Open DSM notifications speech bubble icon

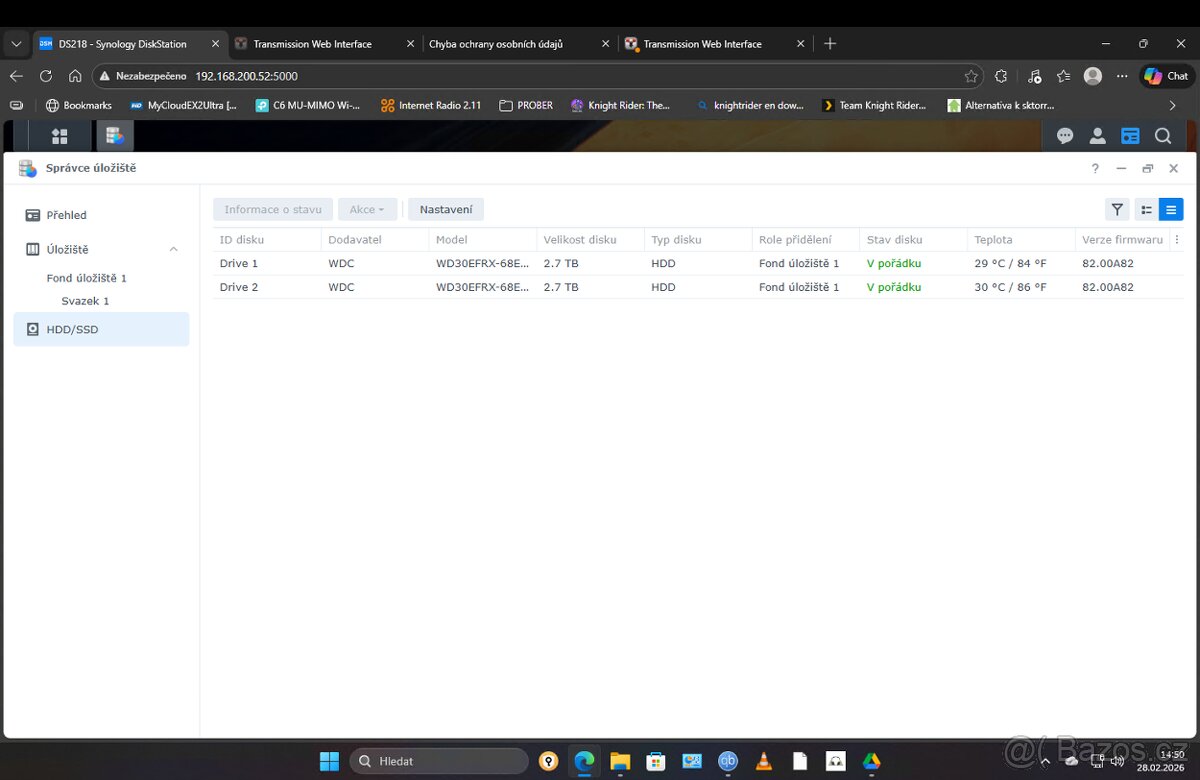pyautogui.click(x=1065, y=136)
